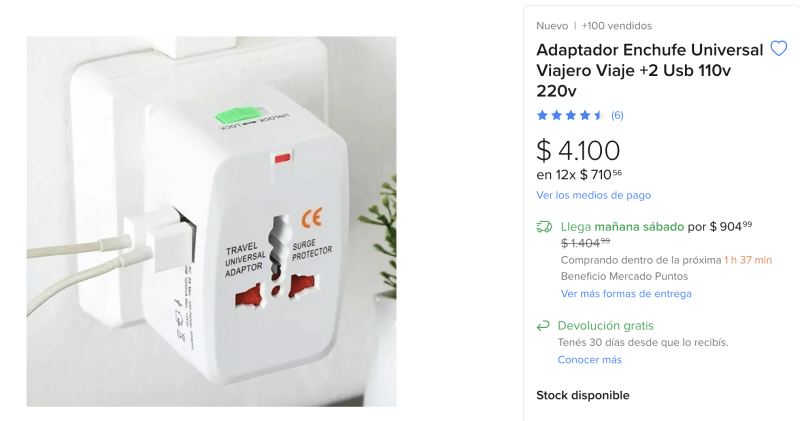The image size is (800, 421).
Task: Click the 'Devolución gratis' label
Action: (606, 326)
